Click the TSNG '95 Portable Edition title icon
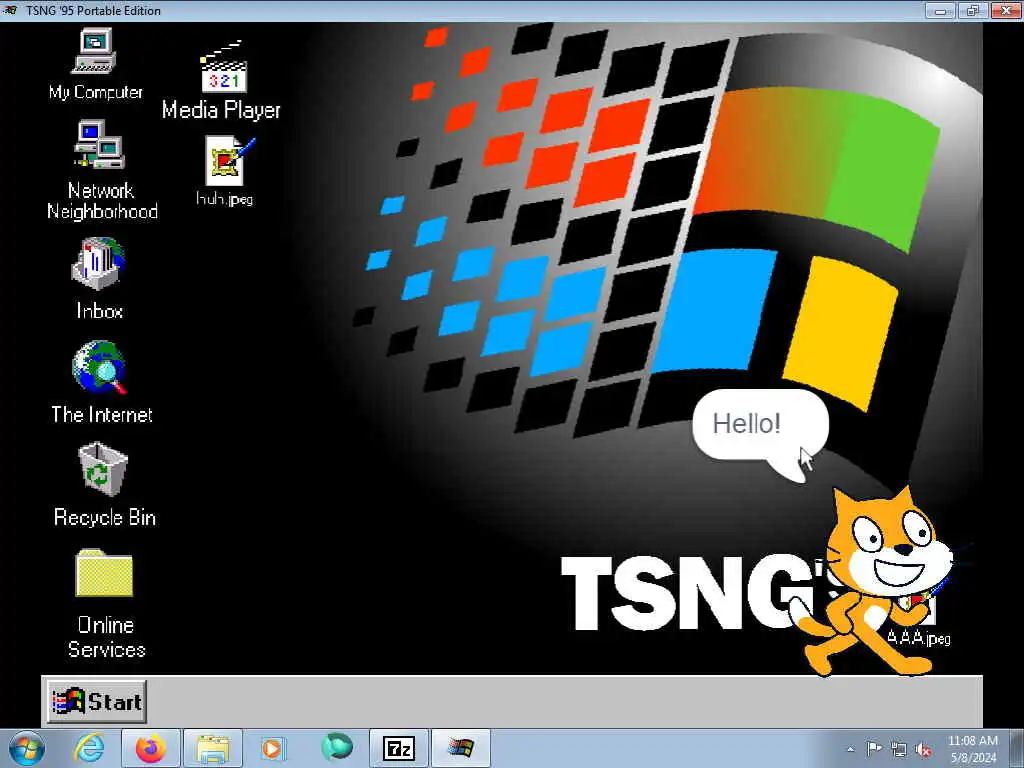The height and width of the screenshot is (768, 1024). pyautogui.click(x=10, y=10)
